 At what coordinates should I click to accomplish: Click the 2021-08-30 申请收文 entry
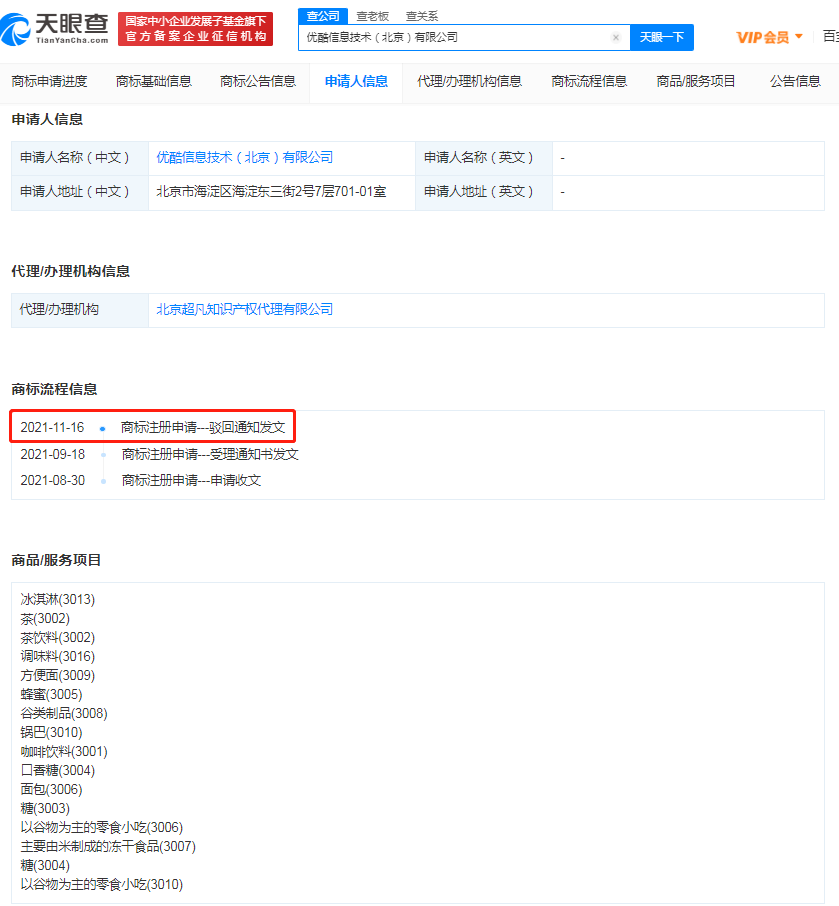(x=140, y=481)
